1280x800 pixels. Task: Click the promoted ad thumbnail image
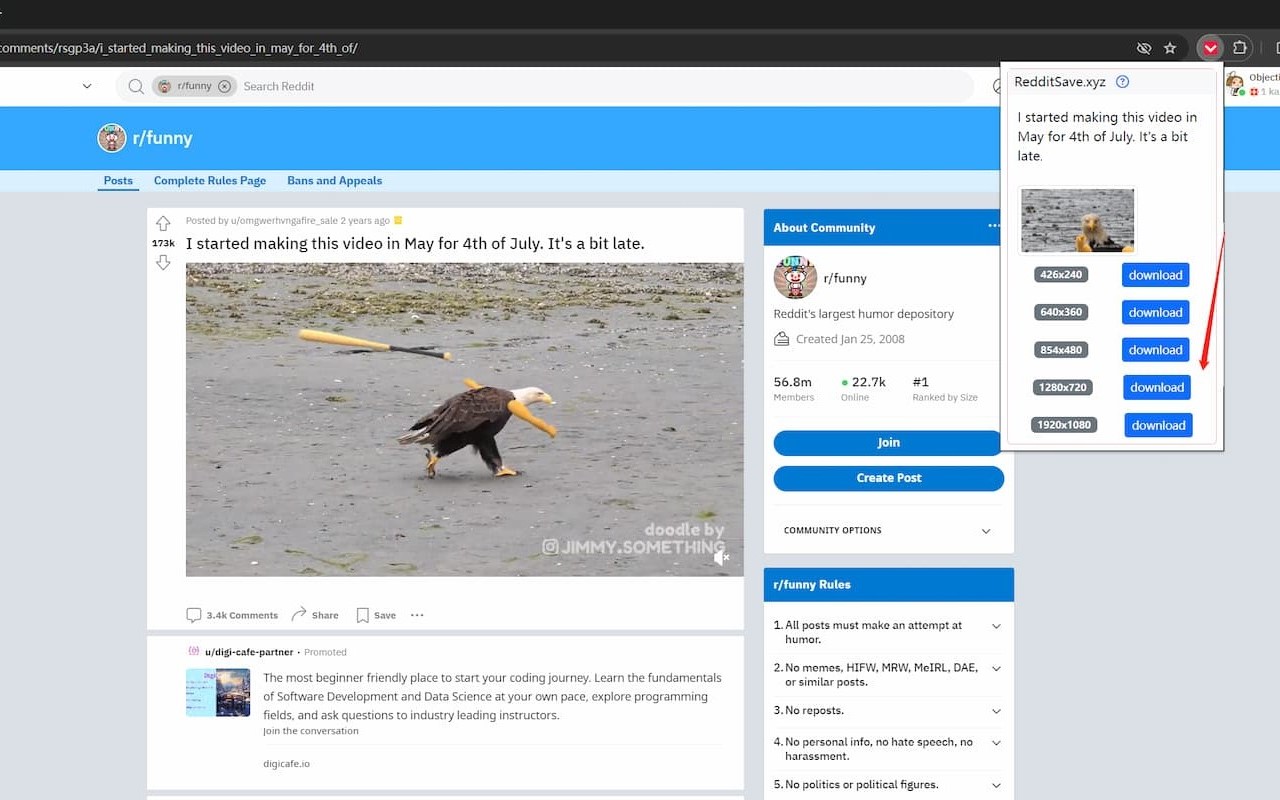click(x=218, y=692)
